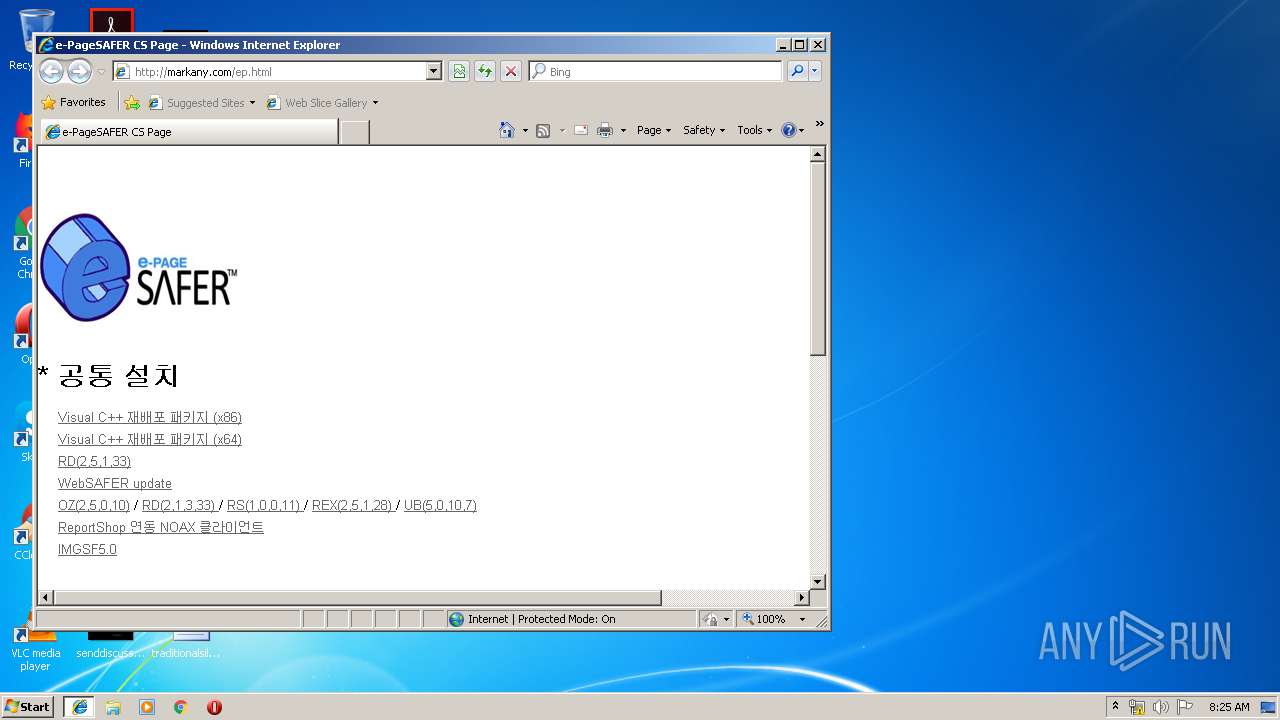The height and width of the screenshot is (720, 1280).
Task: Click the Refresh page icon
Action: [485, 71]
